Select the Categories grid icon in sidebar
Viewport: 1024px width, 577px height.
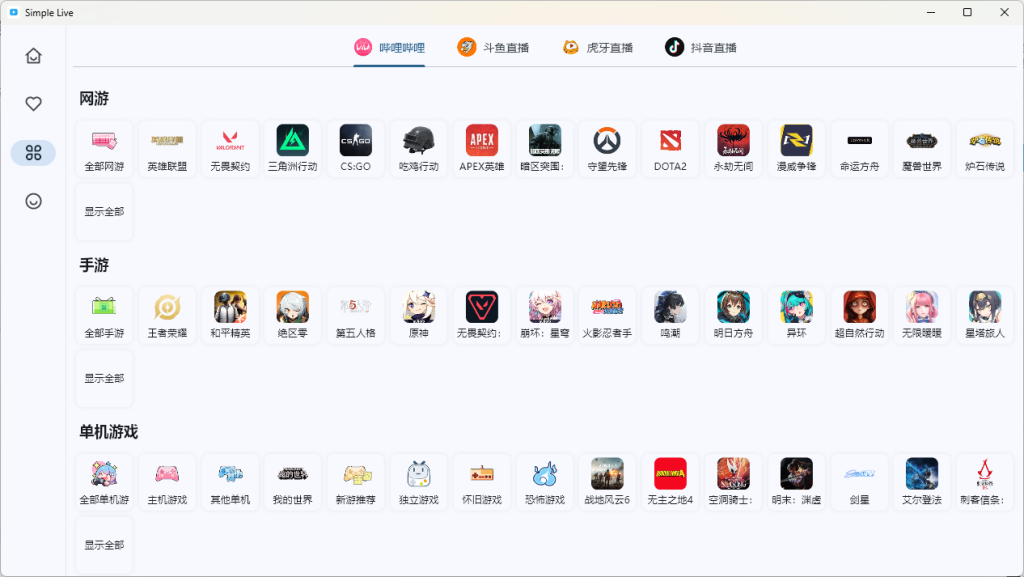pyautogui.click(x=33, y=152)
